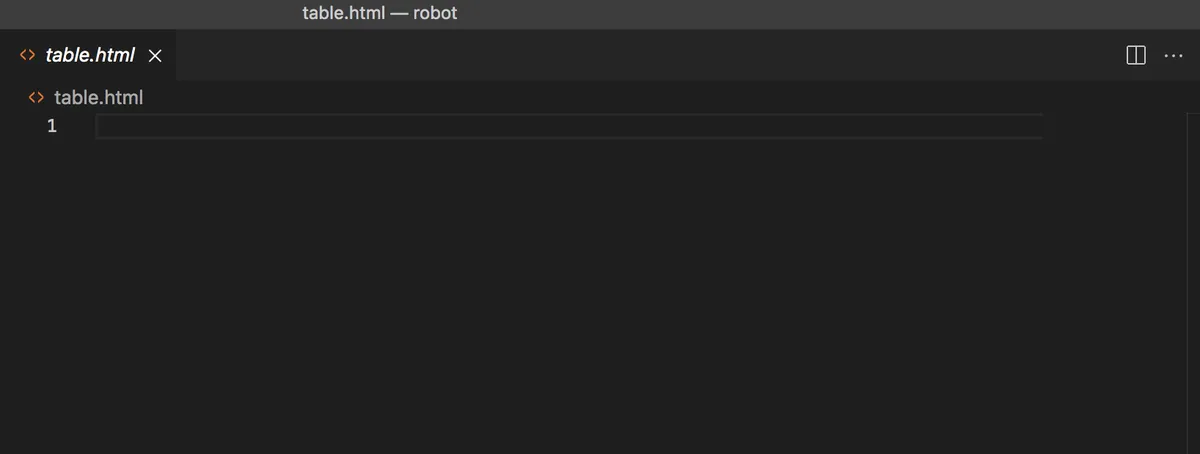1200x454 pixels.
Task: Open the editor More Actions ellipsis menu
Action: pyautogui.click(x=1173, y=55)
